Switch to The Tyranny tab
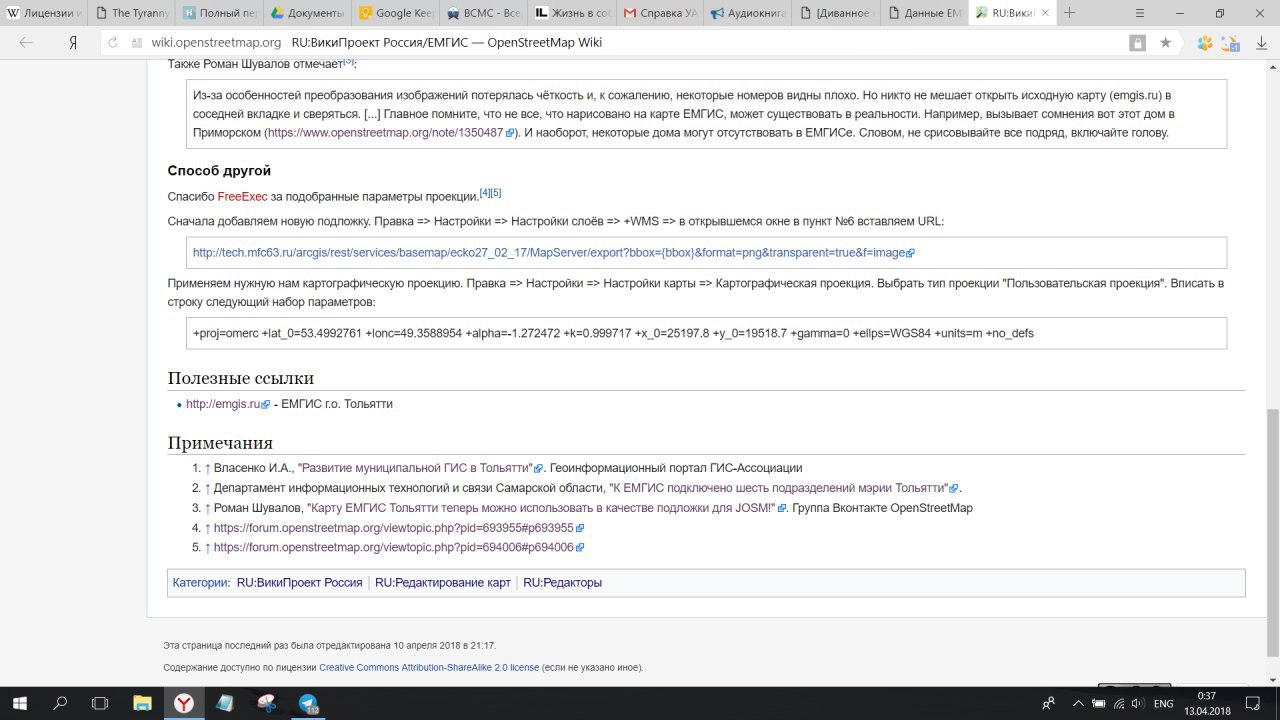Image resolution: width=1280 pixels, height=720 pixels. pos(133,13)
